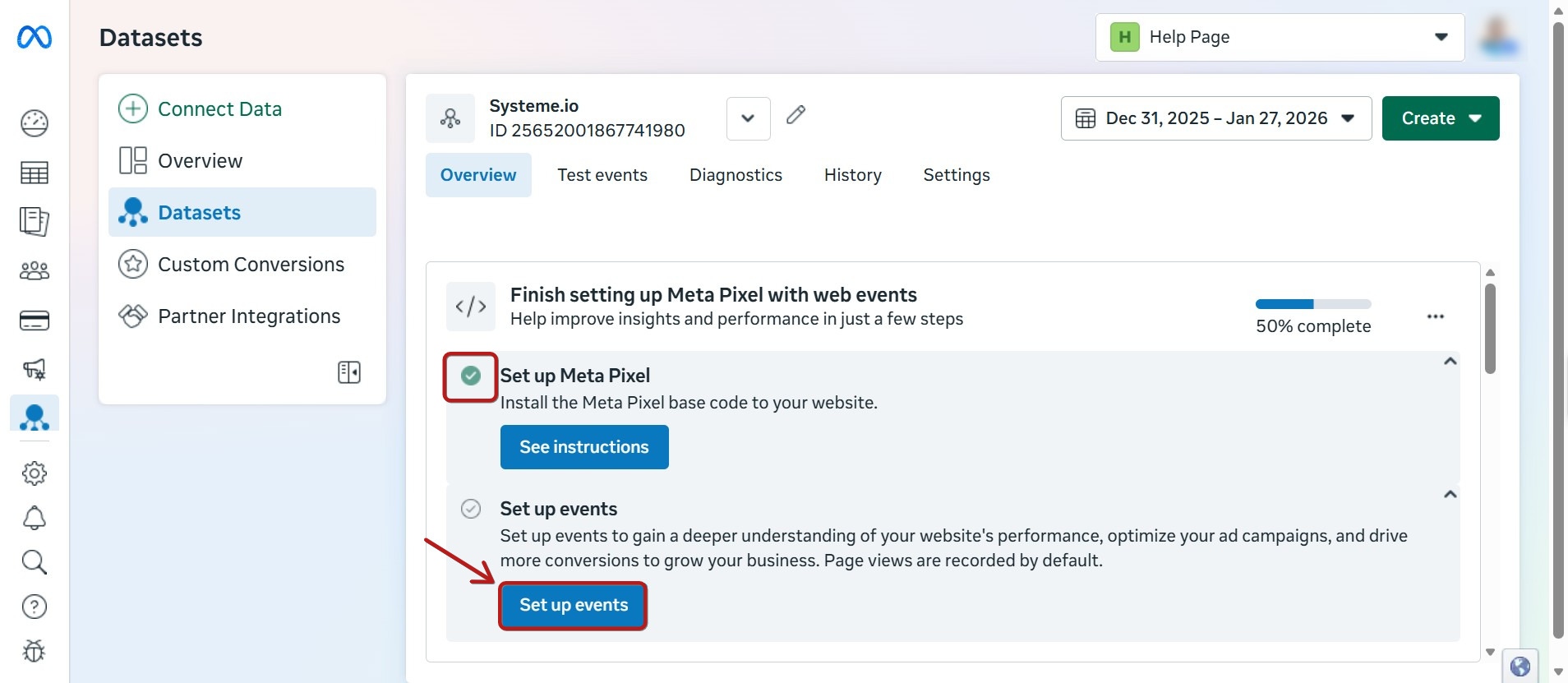Click the 50% complete progress bar
This screenshot has height=683, width=1568.
click(1313, 304)
